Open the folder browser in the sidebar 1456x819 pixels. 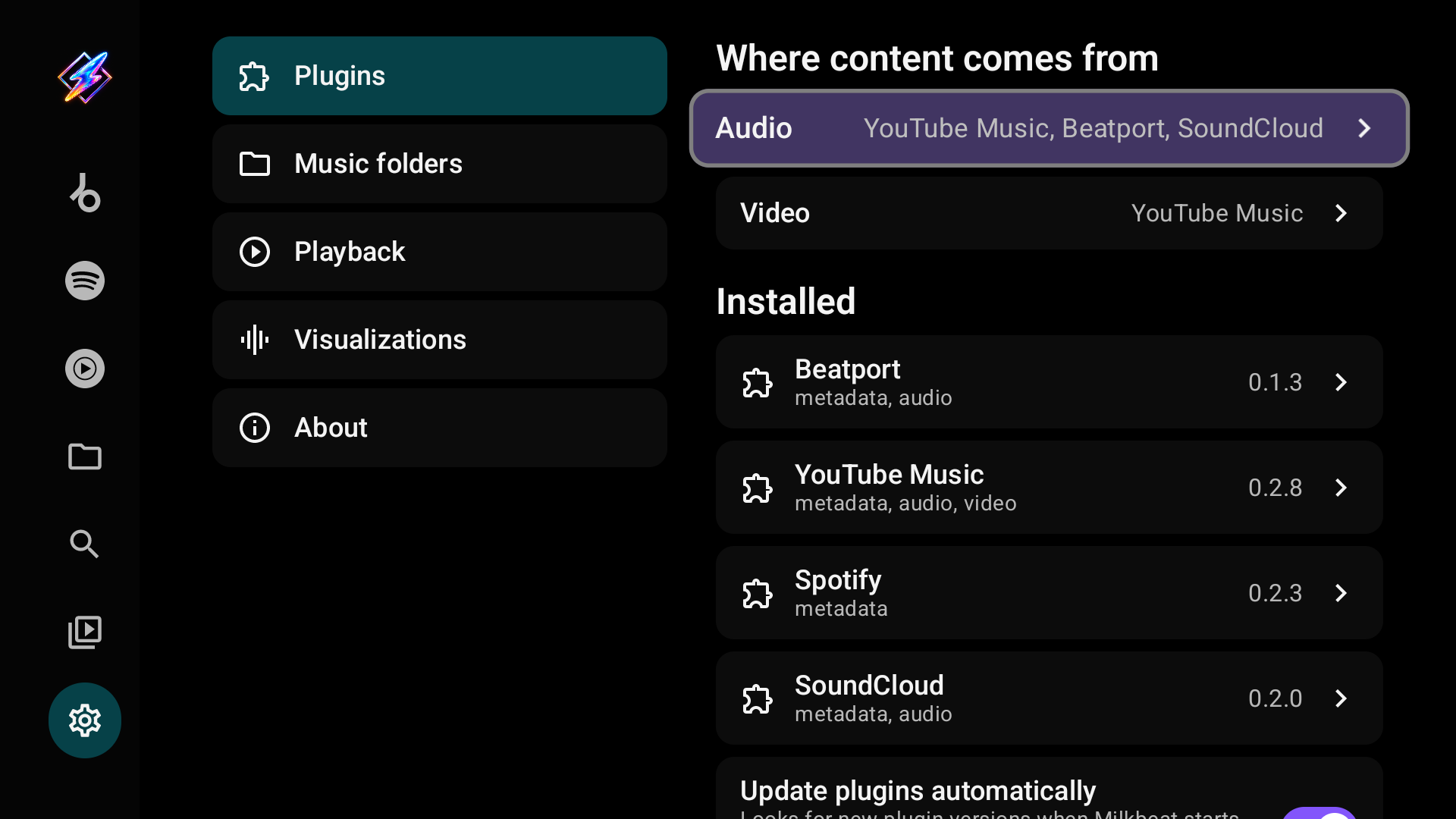(x=85, y=457)
